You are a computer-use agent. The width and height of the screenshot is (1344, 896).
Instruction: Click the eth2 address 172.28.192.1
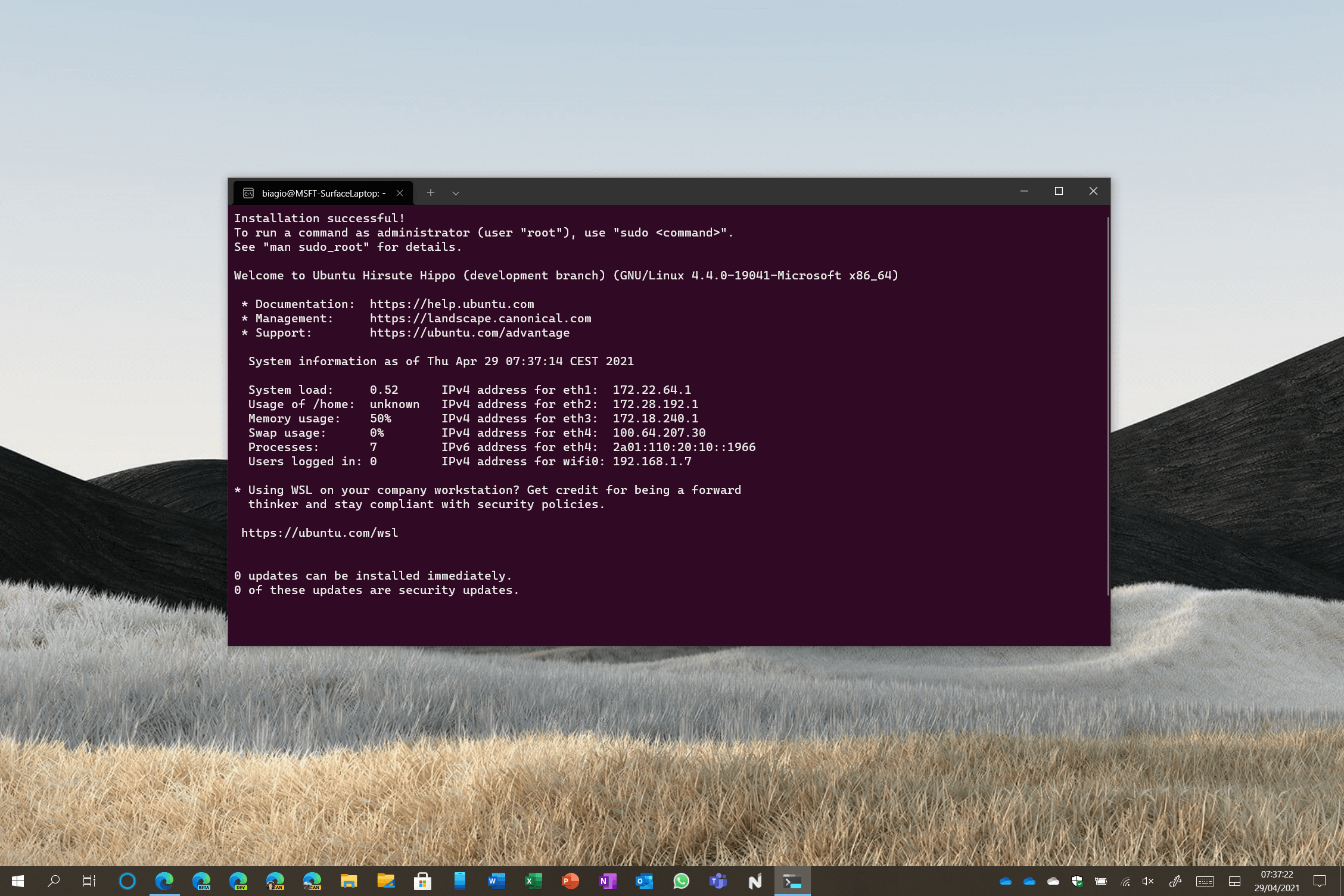(655, 404)
